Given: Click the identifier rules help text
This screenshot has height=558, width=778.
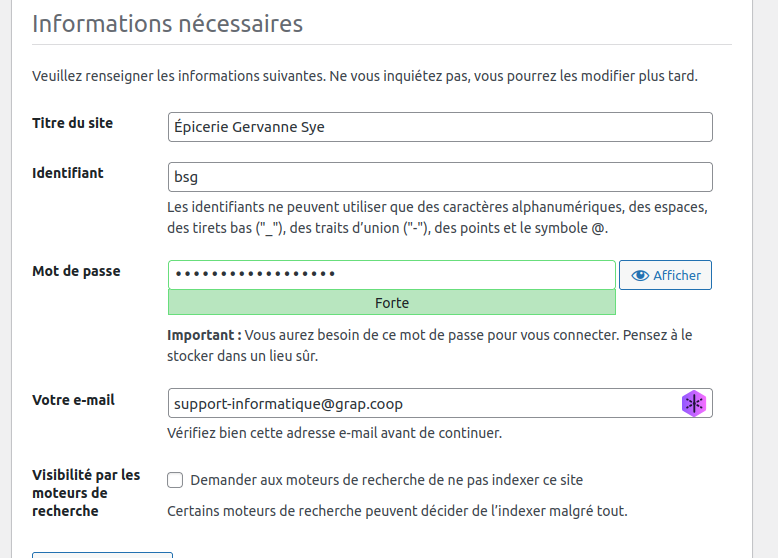Looking at the screenshot, I should point(437,218).
